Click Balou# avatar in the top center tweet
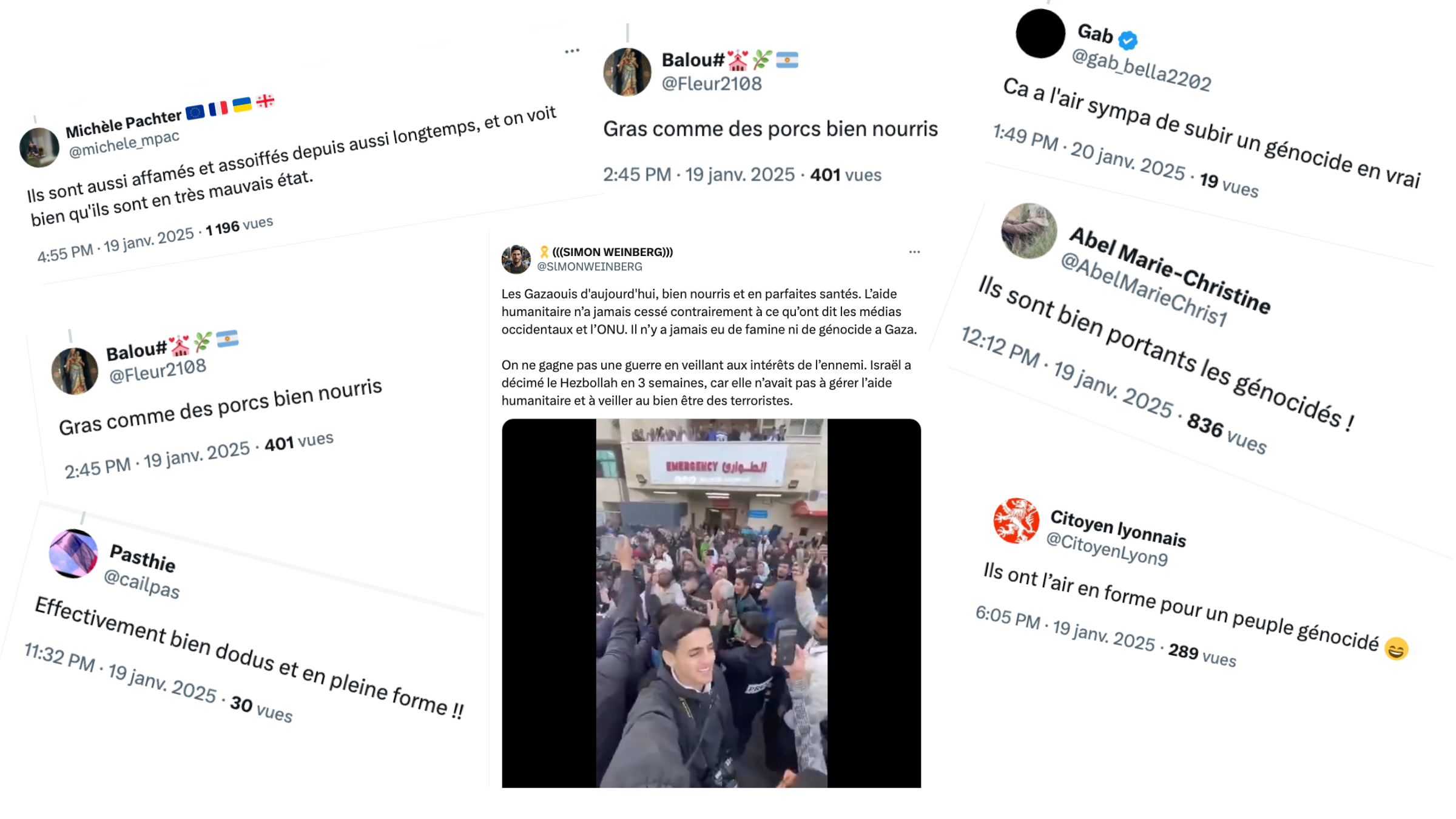 point(627,72)
